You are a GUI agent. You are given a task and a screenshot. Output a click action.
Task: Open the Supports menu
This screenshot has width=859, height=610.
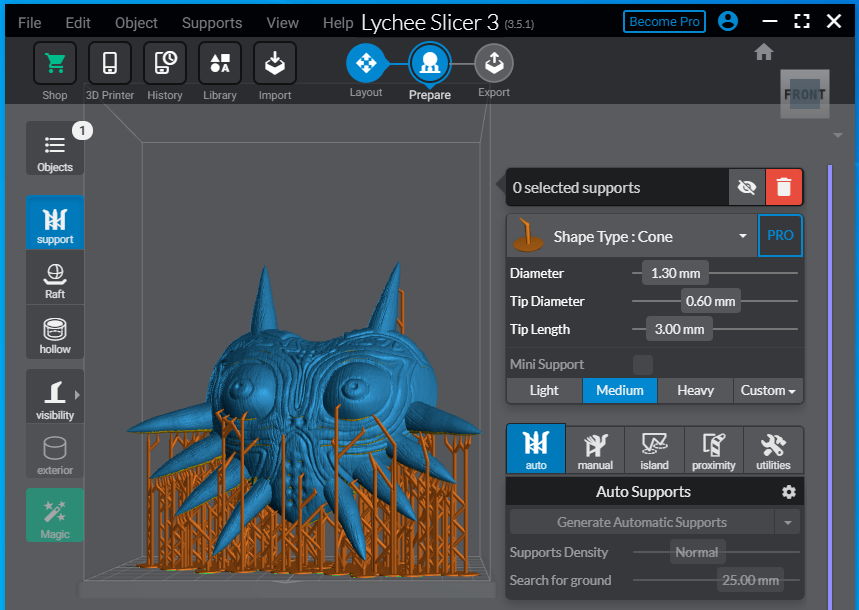[x=212, y=22]
